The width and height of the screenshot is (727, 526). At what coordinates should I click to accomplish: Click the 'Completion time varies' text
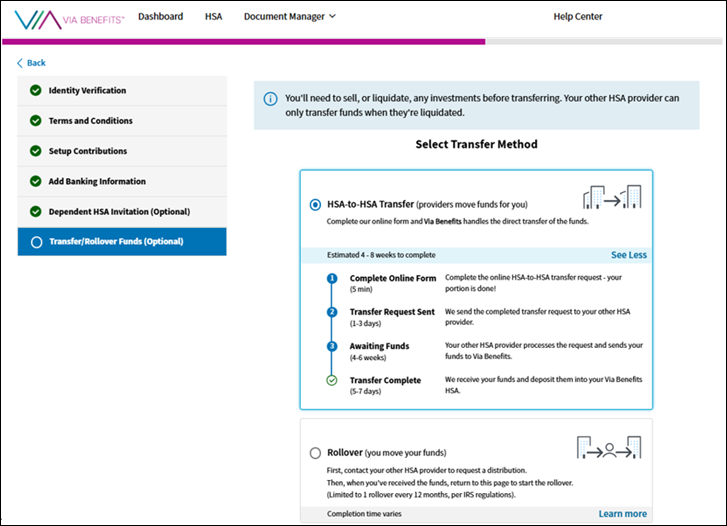[x=364, y=513]
